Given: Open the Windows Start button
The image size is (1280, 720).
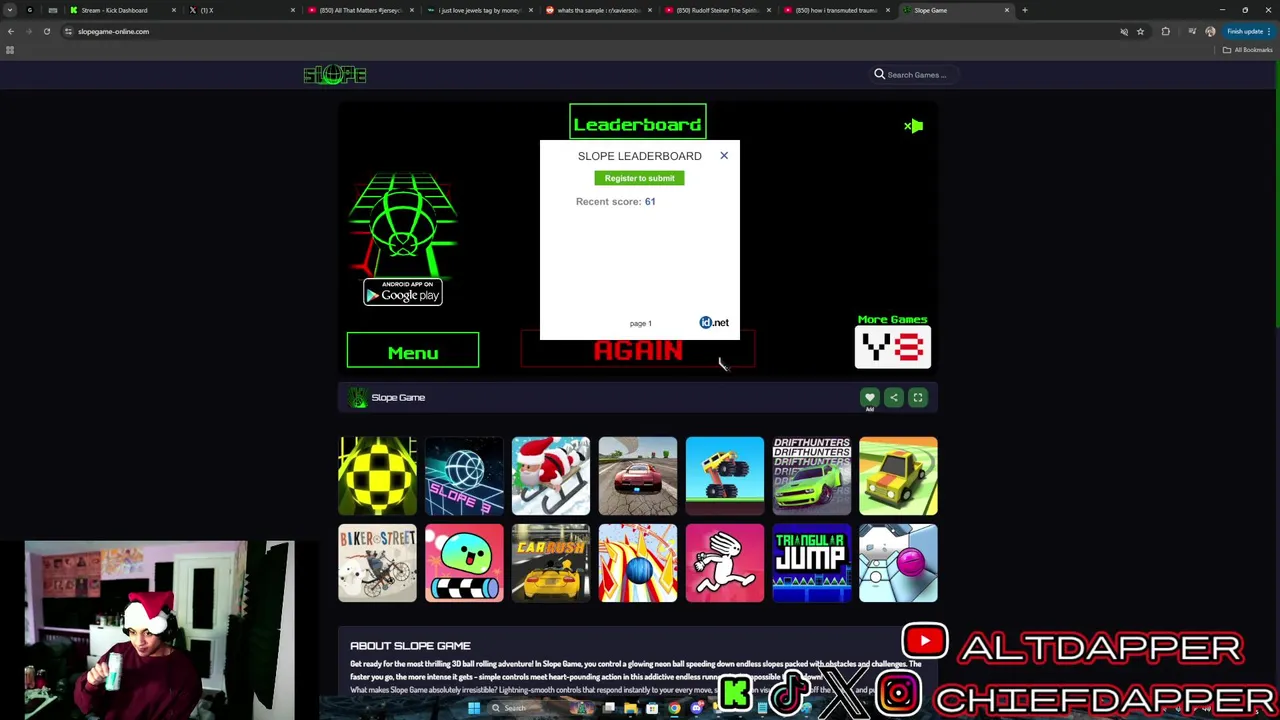Looking at the screenshot, I should pos(474,708).
